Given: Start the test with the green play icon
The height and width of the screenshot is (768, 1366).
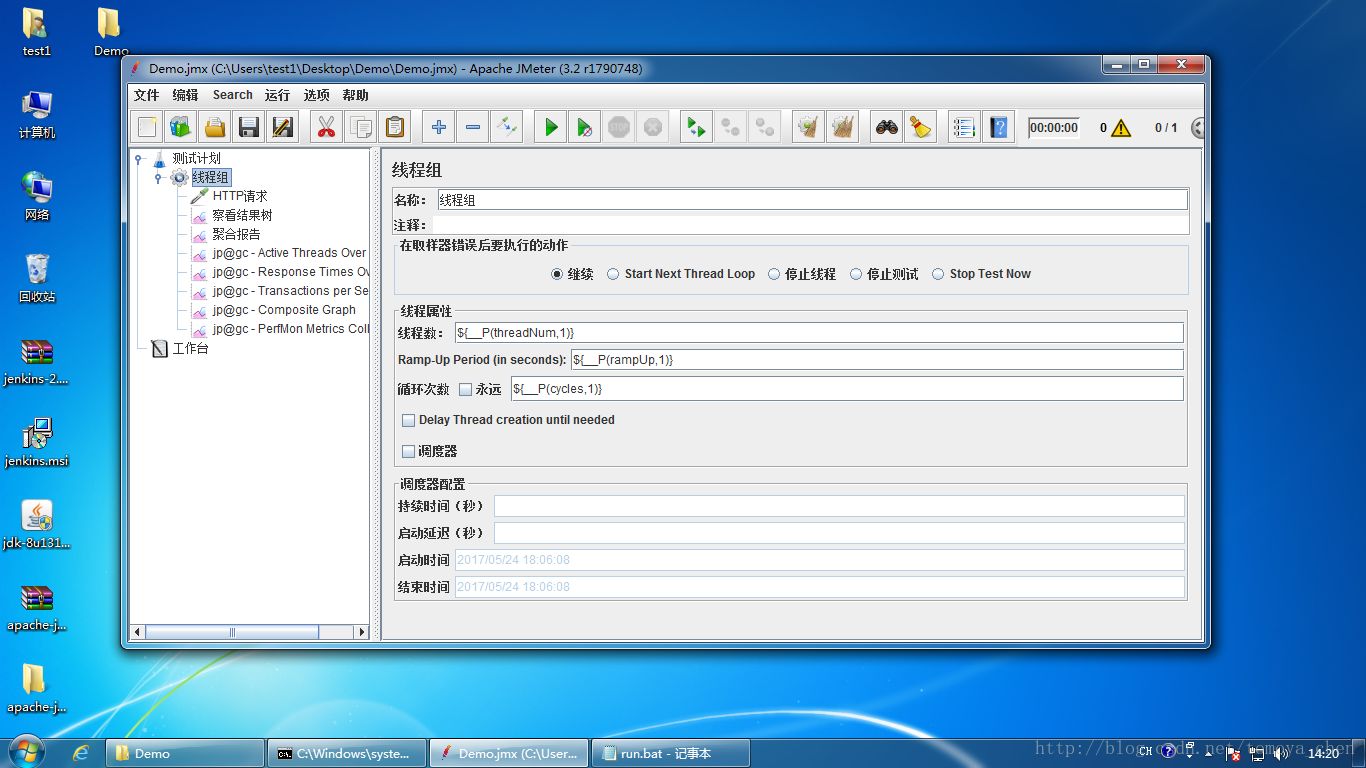Looking at the screenshot, I should coord(551,127).
